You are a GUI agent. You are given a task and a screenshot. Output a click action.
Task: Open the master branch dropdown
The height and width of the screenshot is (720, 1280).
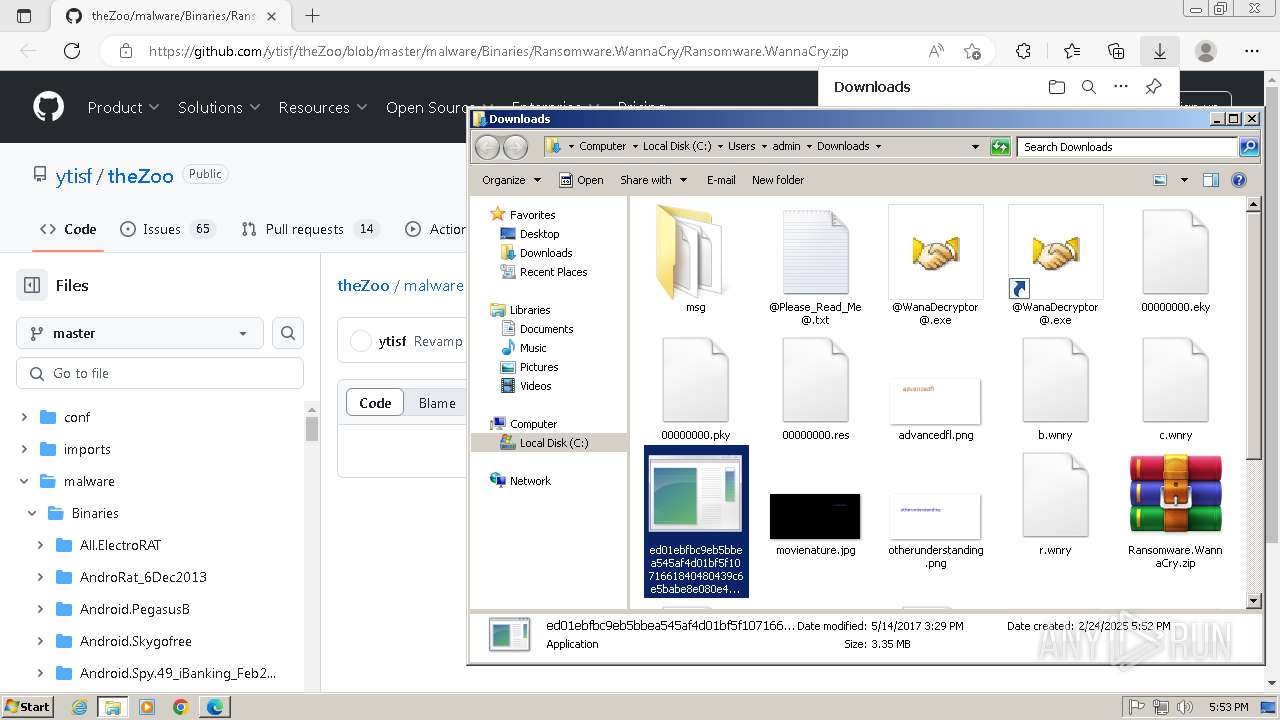[139, 333]
